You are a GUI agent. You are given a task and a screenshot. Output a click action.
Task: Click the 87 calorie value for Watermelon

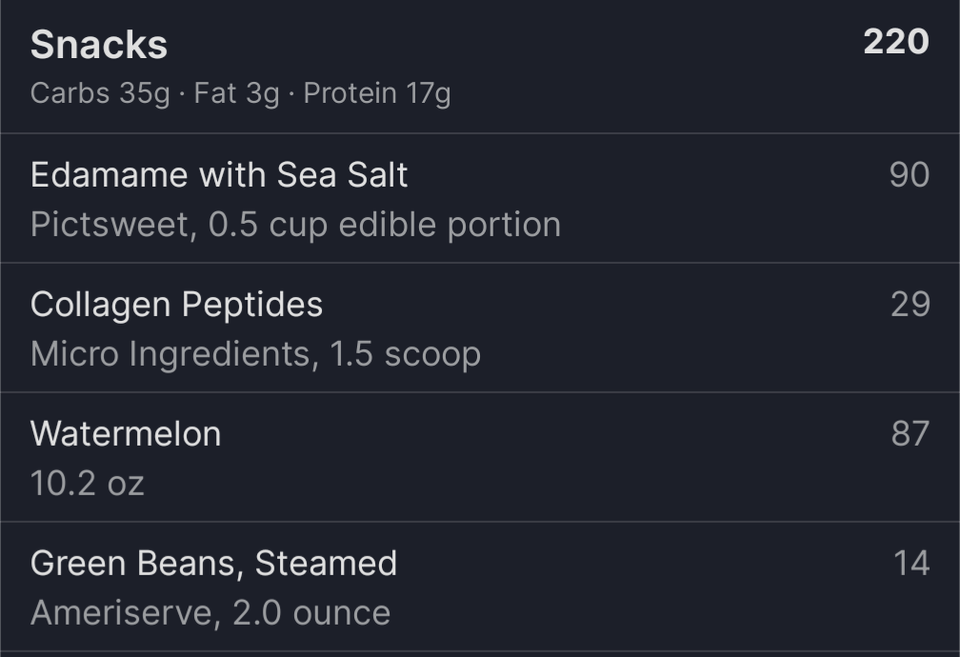[x=910, y=434]
